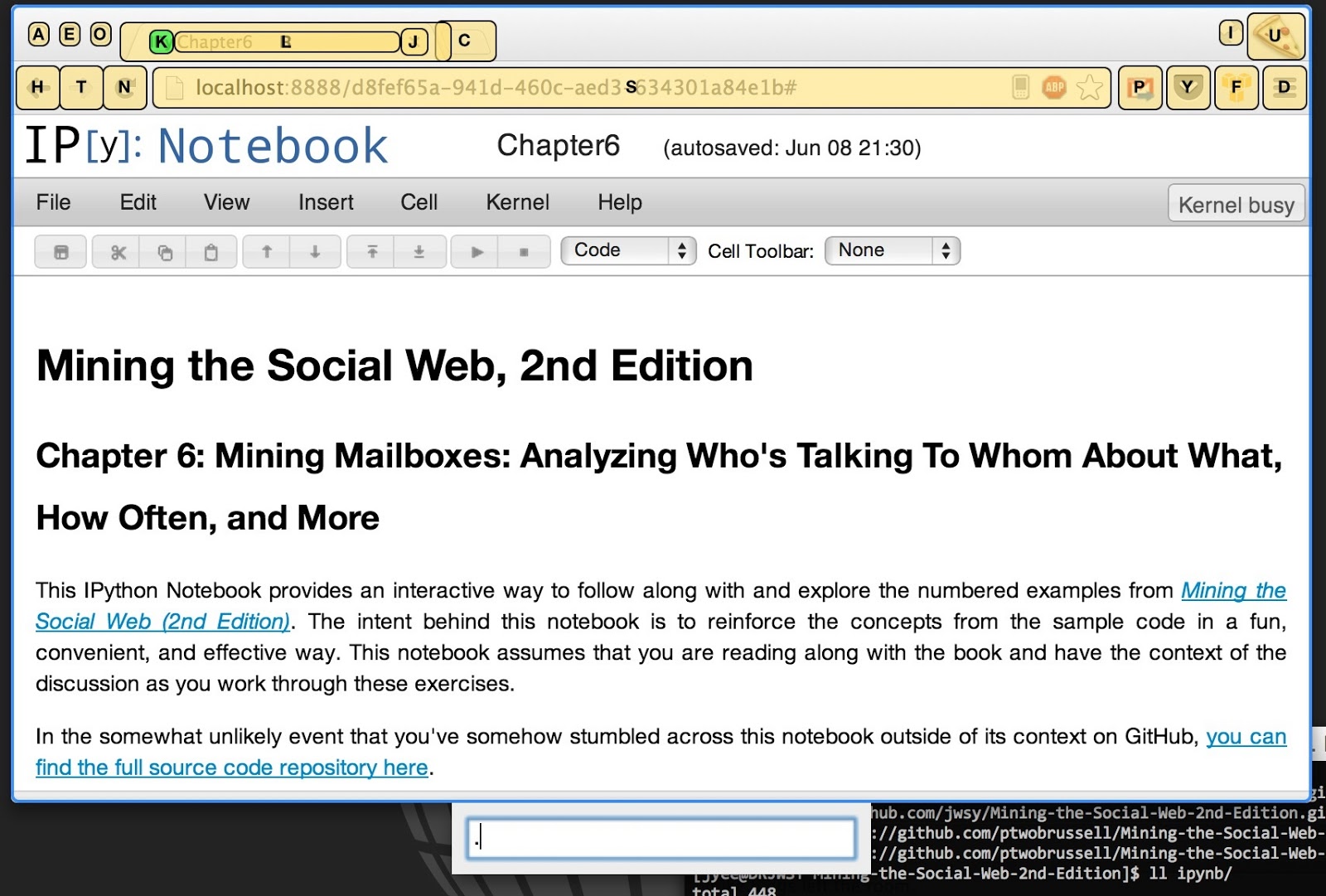The image size is (1326, 896).
Task: Cut the selected cell using scissors icon
Action: [x=119, y=252]
